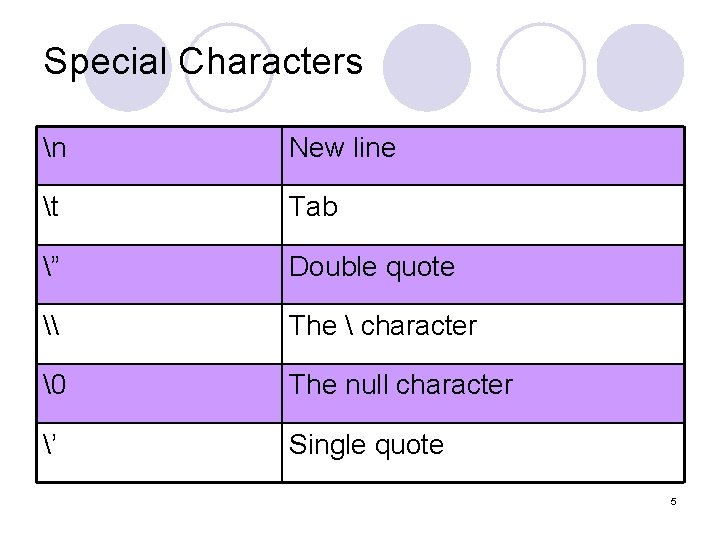Click the word 'Characters' in title
Viewport: 720px width, 540px height.
click(271, 61)
